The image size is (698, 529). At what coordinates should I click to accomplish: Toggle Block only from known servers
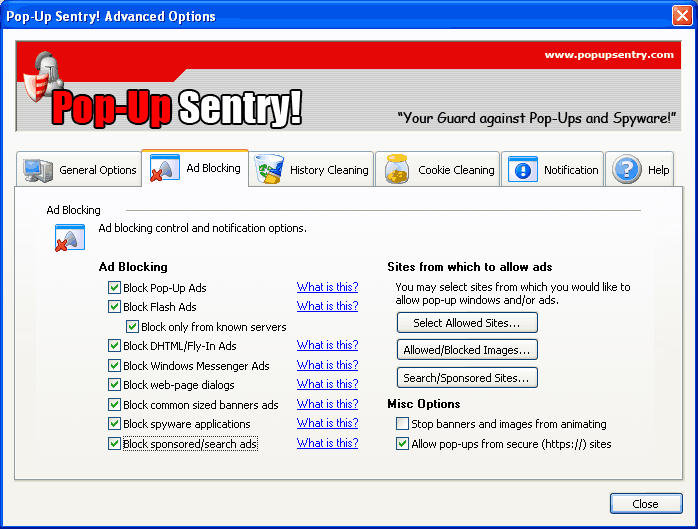click(132, 327)
